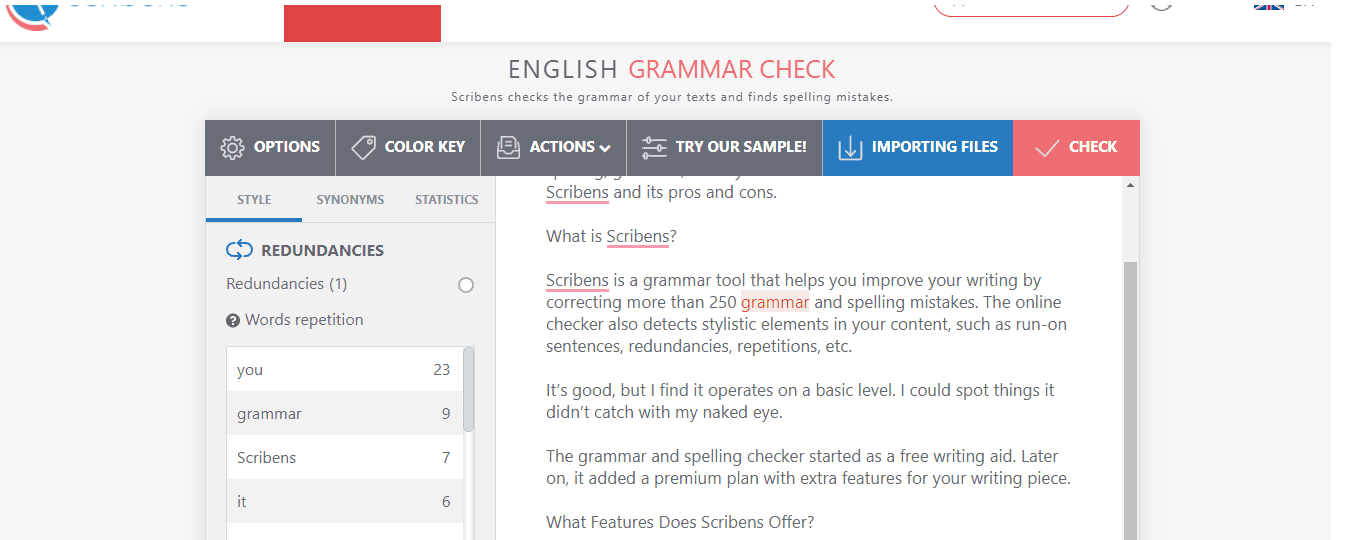Viewport: 1366px width, 540px height.
Task: Click the editor scrollbar up arrow
Action: coord(1131,185)
